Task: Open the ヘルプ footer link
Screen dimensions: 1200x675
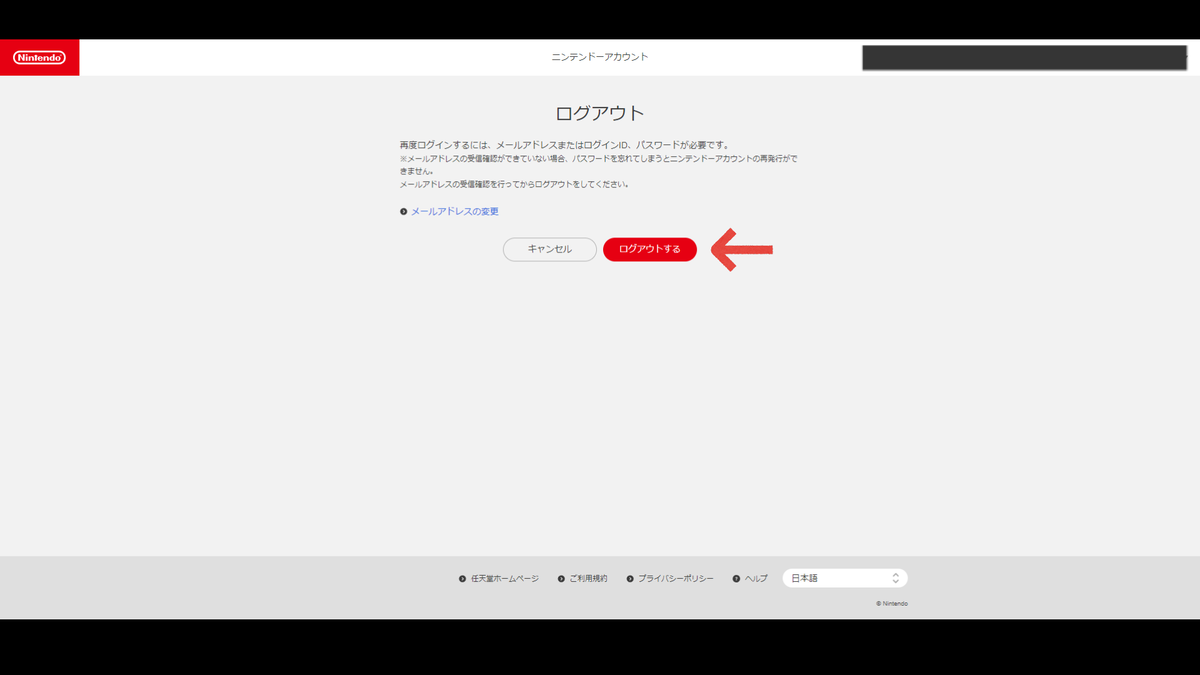Action: [756, 579]
